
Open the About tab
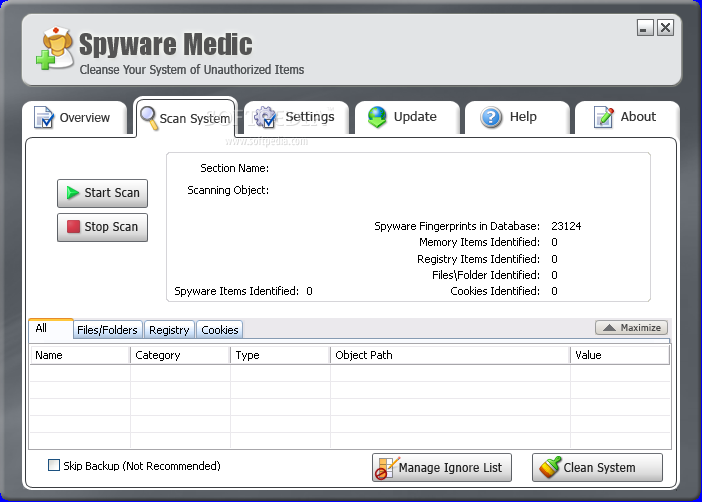tap(627, 117)
